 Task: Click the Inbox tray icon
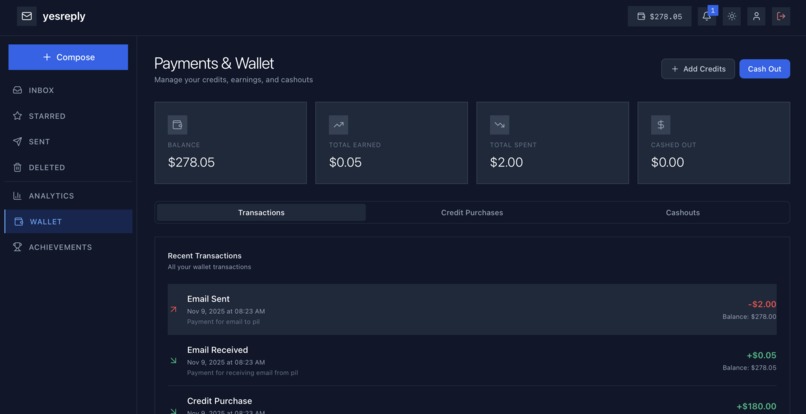[x=17, y=91]
